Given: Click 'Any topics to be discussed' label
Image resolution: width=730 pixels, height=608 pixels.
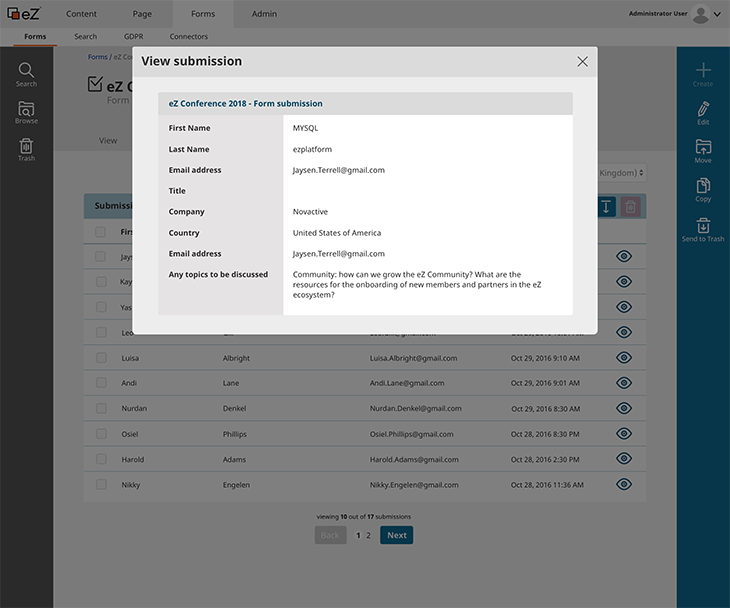Looking at the screenshot, I should (x=218, y=274).
